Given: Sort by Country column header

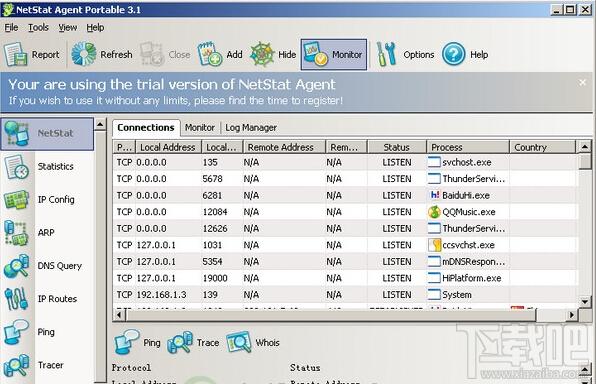Looking at the screenshot, I should (x=542, y=147).
